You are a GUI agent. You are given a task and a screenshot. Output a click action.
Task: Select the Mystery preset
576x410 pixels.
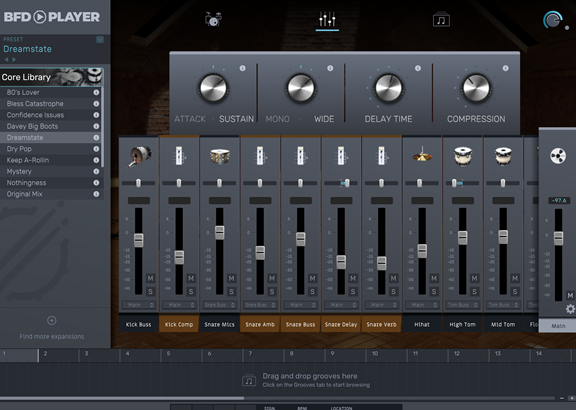[19, 172]
